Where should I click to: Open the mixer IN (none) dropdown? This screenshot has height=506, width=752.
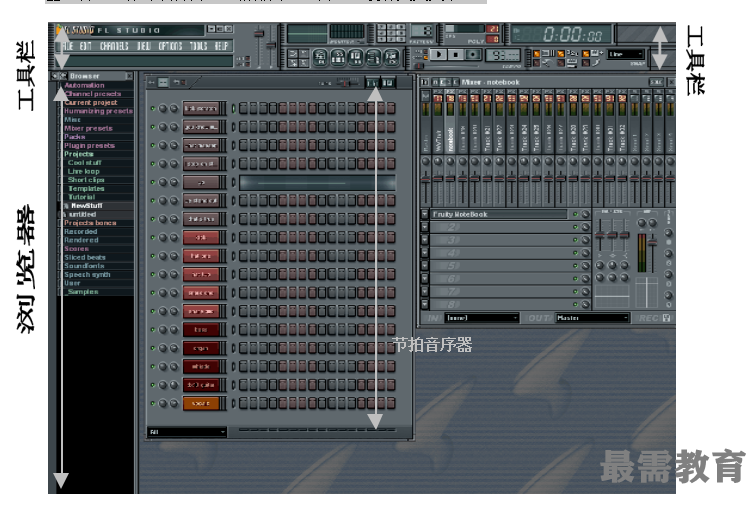point(482,318)
